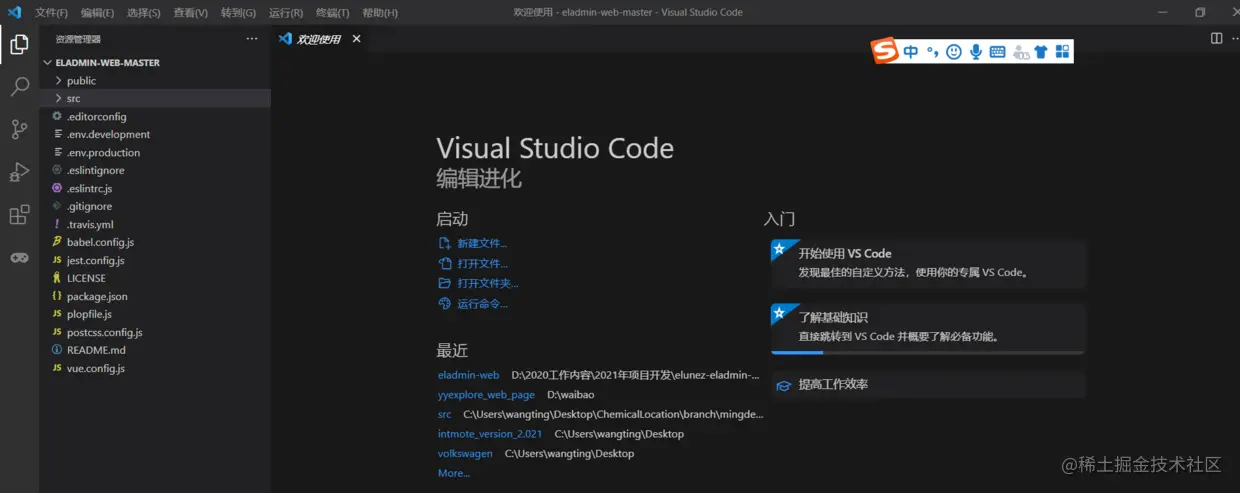
Task: Open the Search view in activity bar
Action: tap(19, 87)
